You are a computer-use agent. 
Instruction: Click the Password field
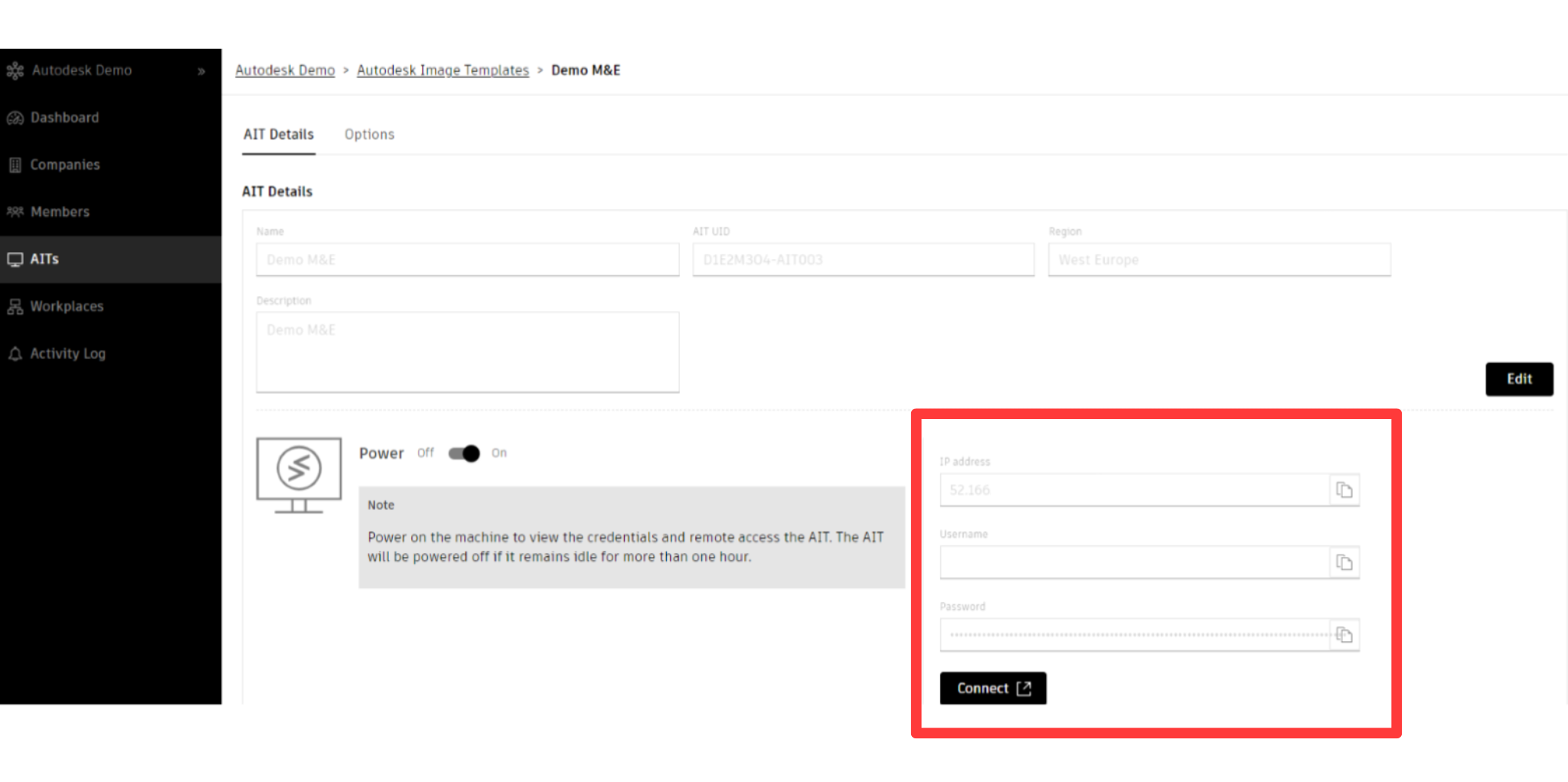(x=1135, y=635)
